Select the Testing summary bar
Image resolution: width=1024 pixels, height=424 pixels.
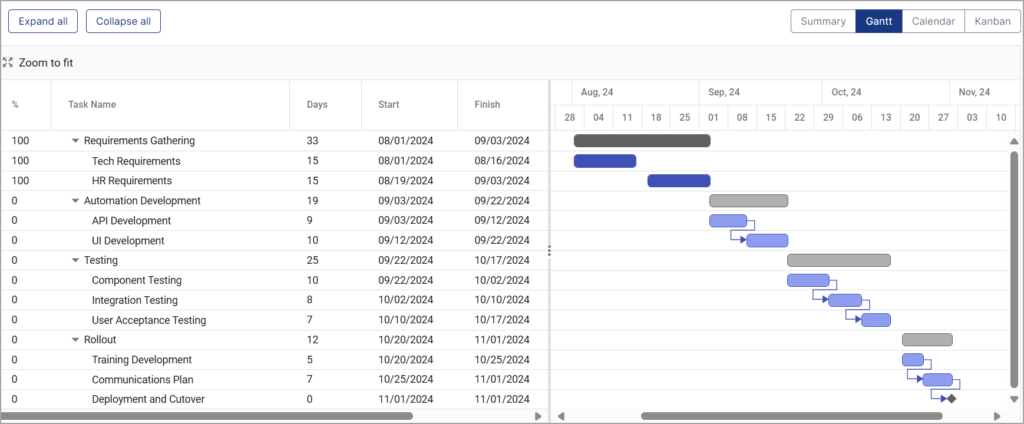839,260
